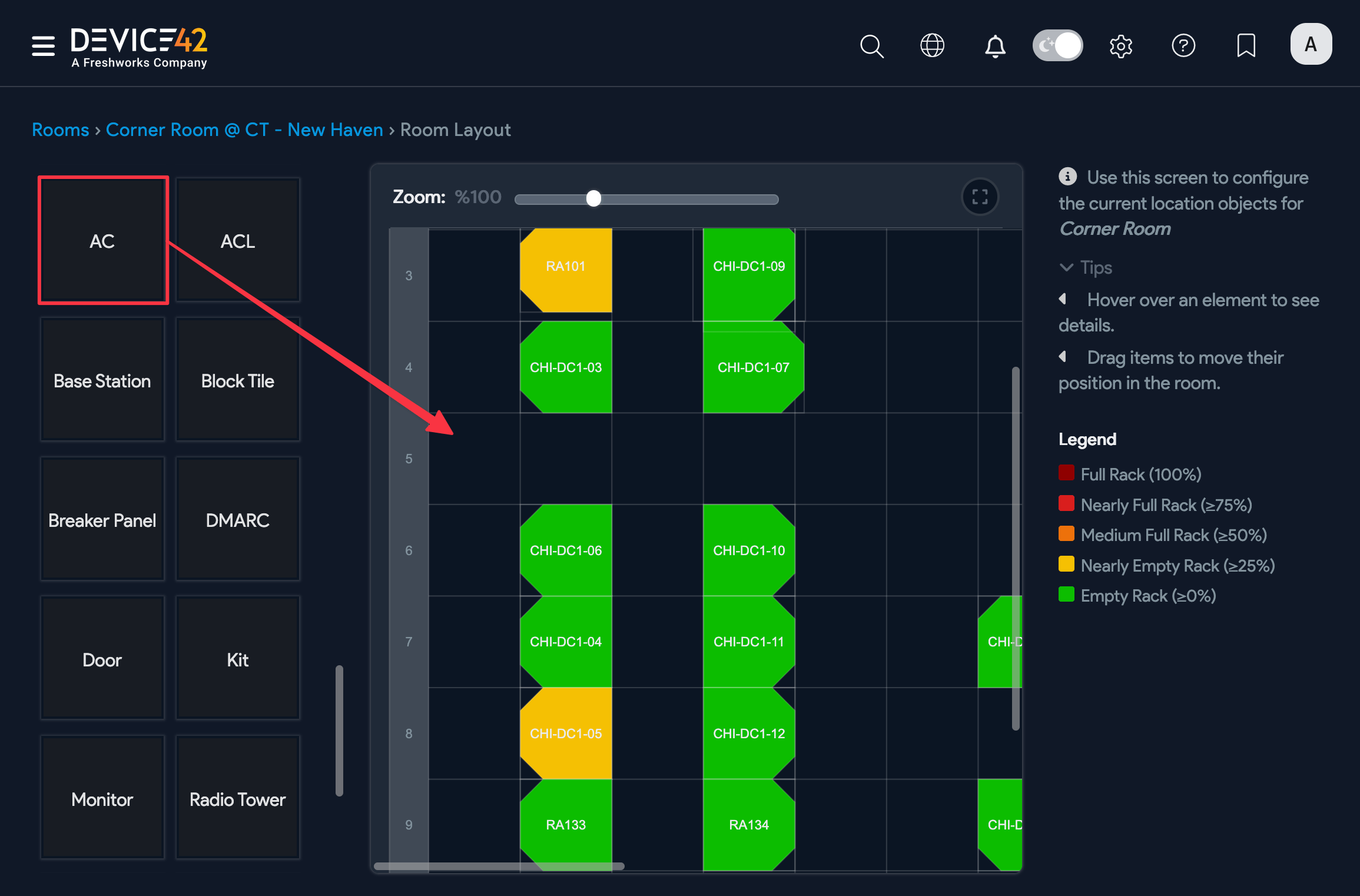Open the help question mark icon
The height and width of the screenshot is (896, 1360).
point(1184,45)
